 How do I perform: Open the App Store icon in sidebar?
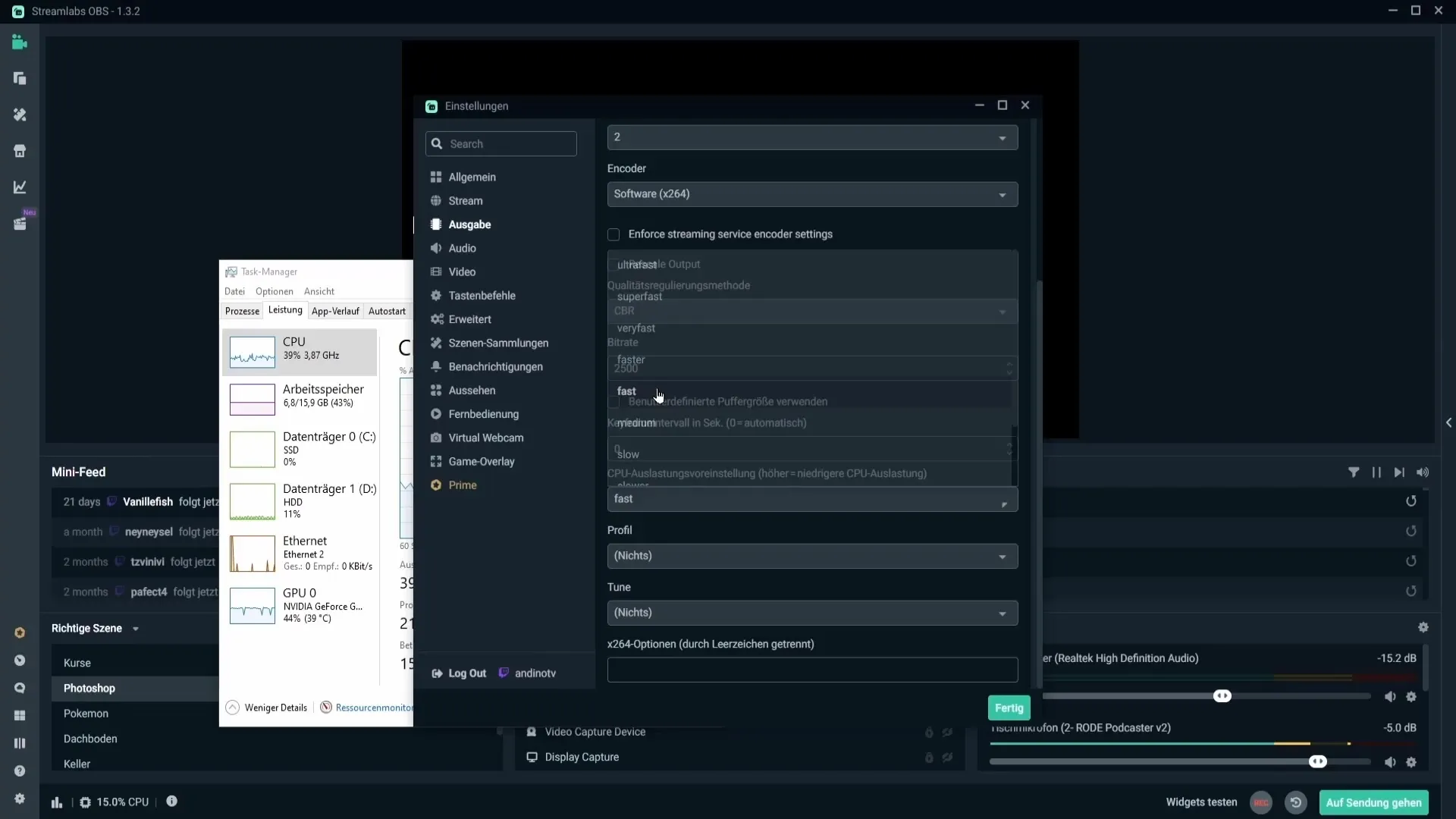pos(20,151)
